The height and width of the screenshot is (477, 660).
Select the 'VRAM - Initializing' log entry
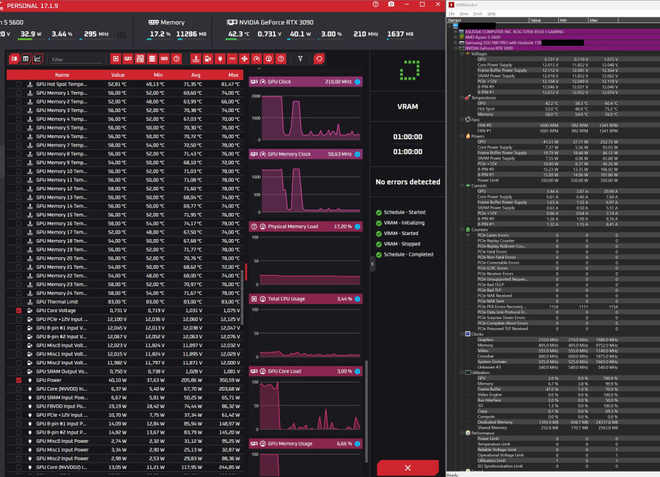[x=404, y=223]
